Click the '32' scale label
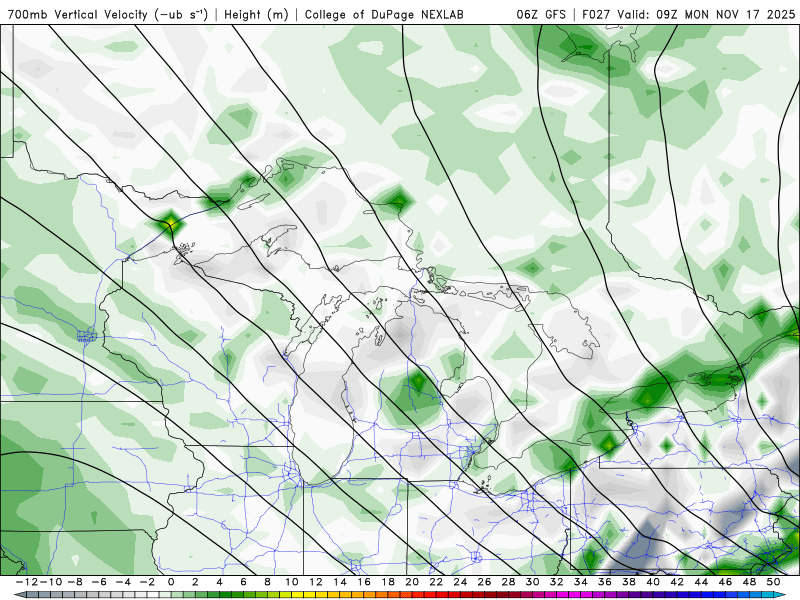Image resolution: width=800 pixels, height=600 pixels. (556, 582)
